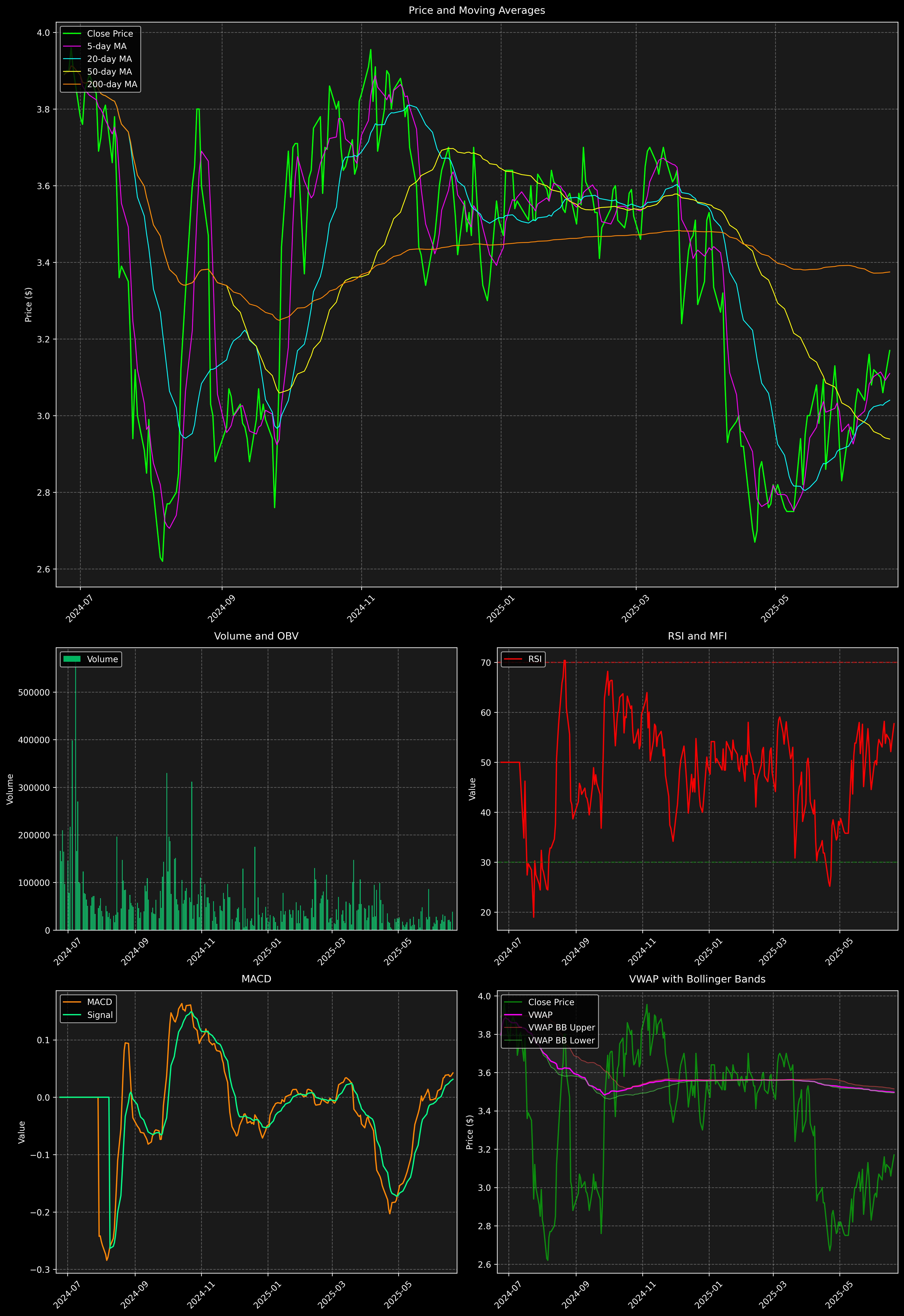Click 'Value' y-axis label of RSI chart

[472, 789]
